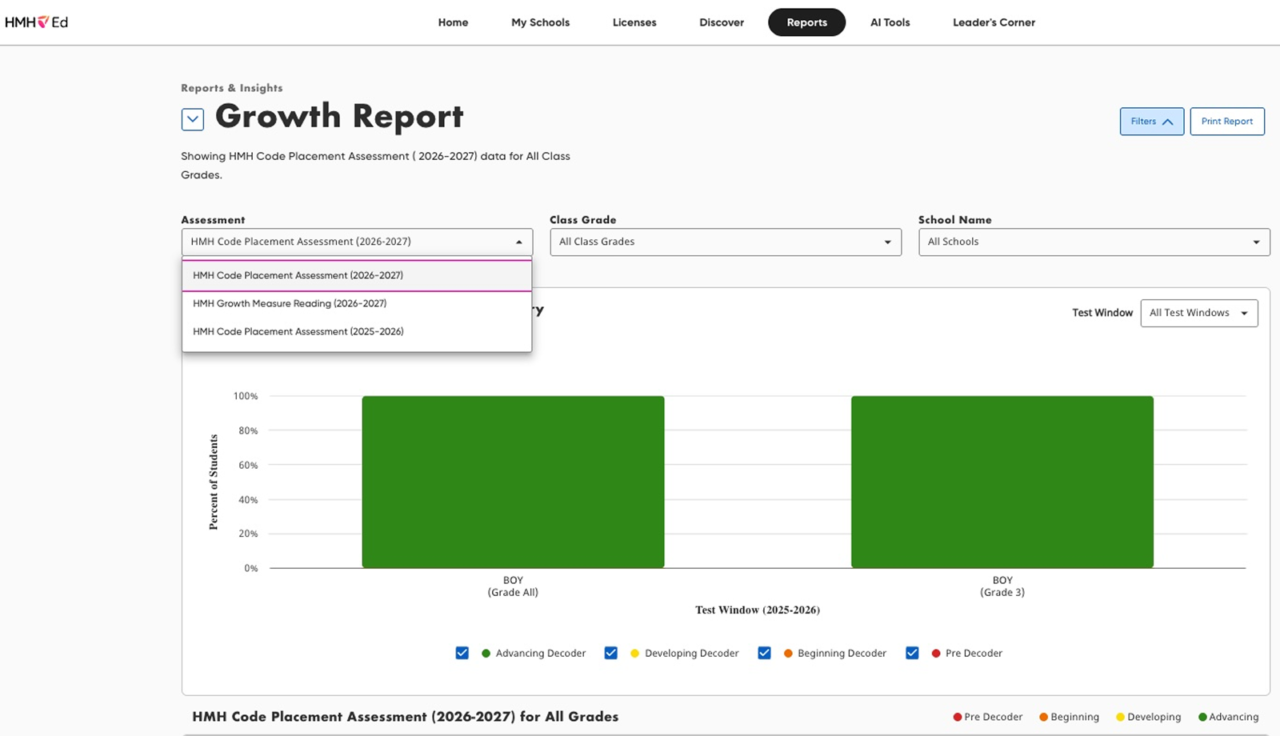Open the Class Grade dropdown
Viewport: 1280px width, 736px height.
(725, 242)
